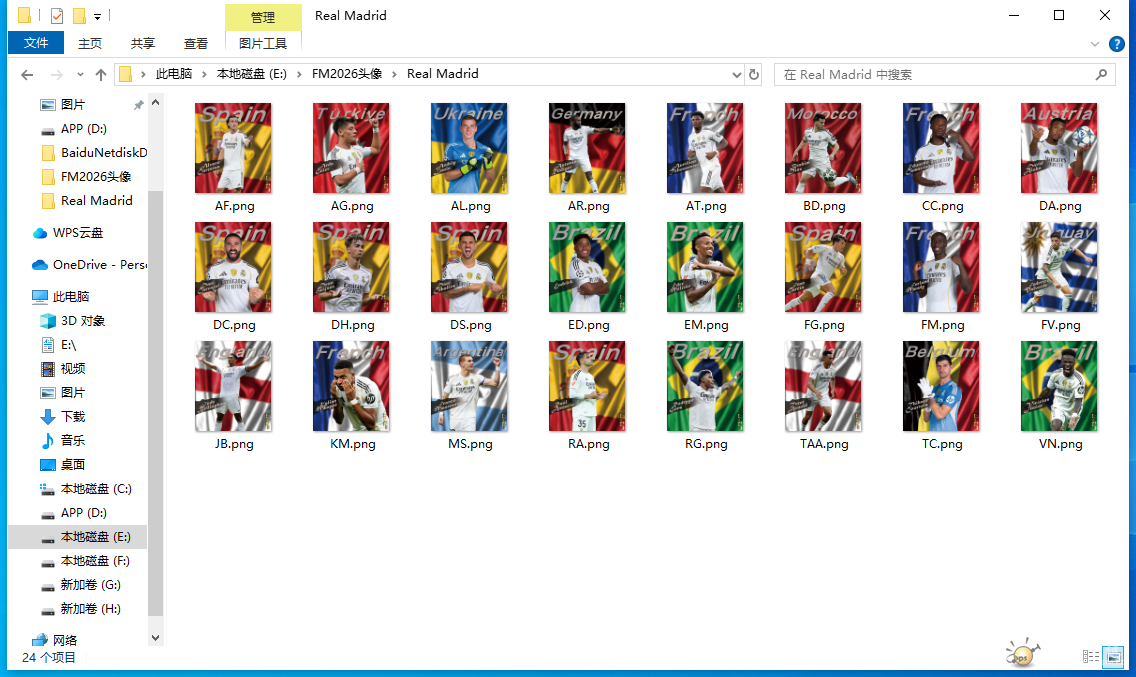Viewport: 1136px width, 677px height.
Task: Open the address bar history dropdown
Action: [736, 74]
